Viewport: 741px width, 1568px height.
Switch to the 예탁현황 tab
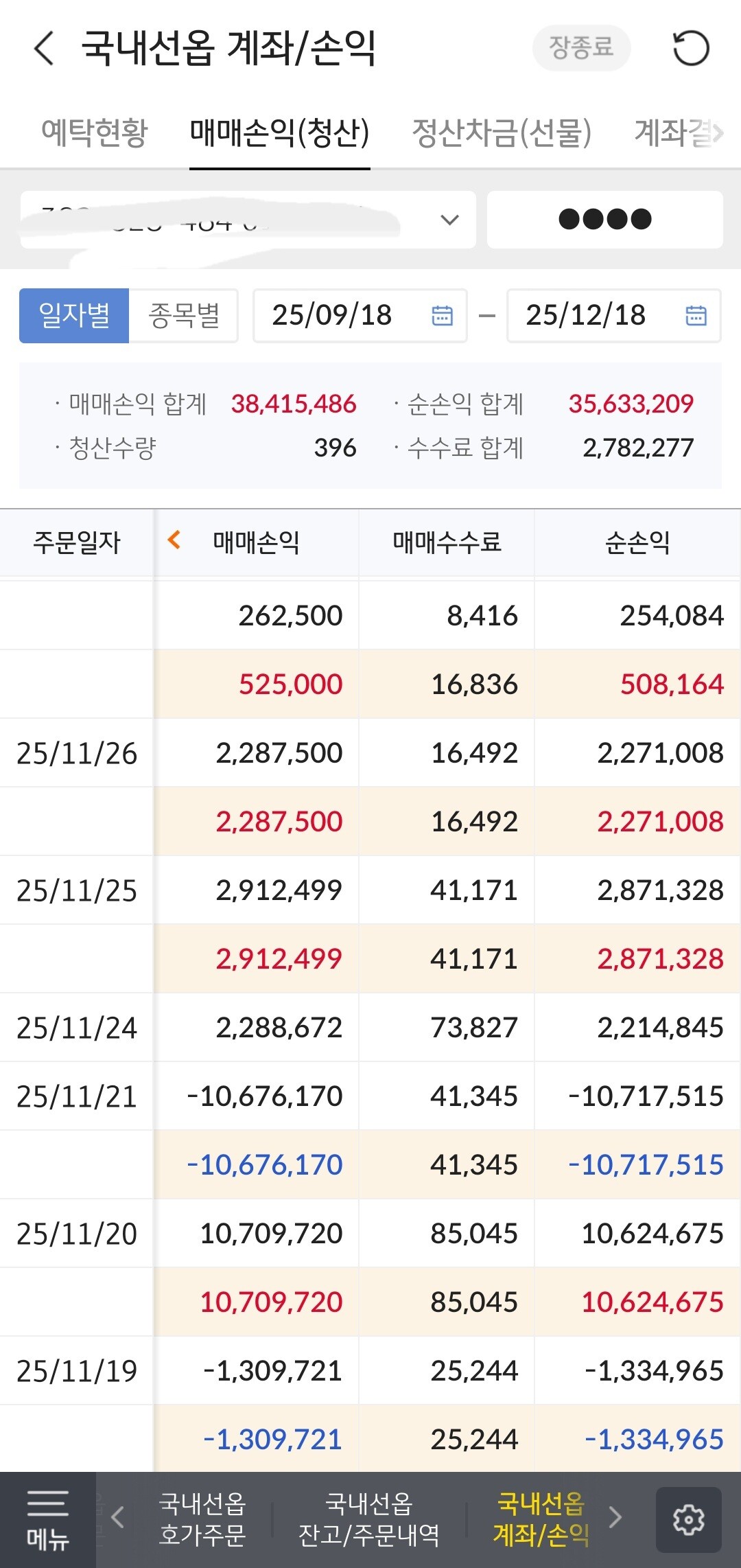click(95, 132)
